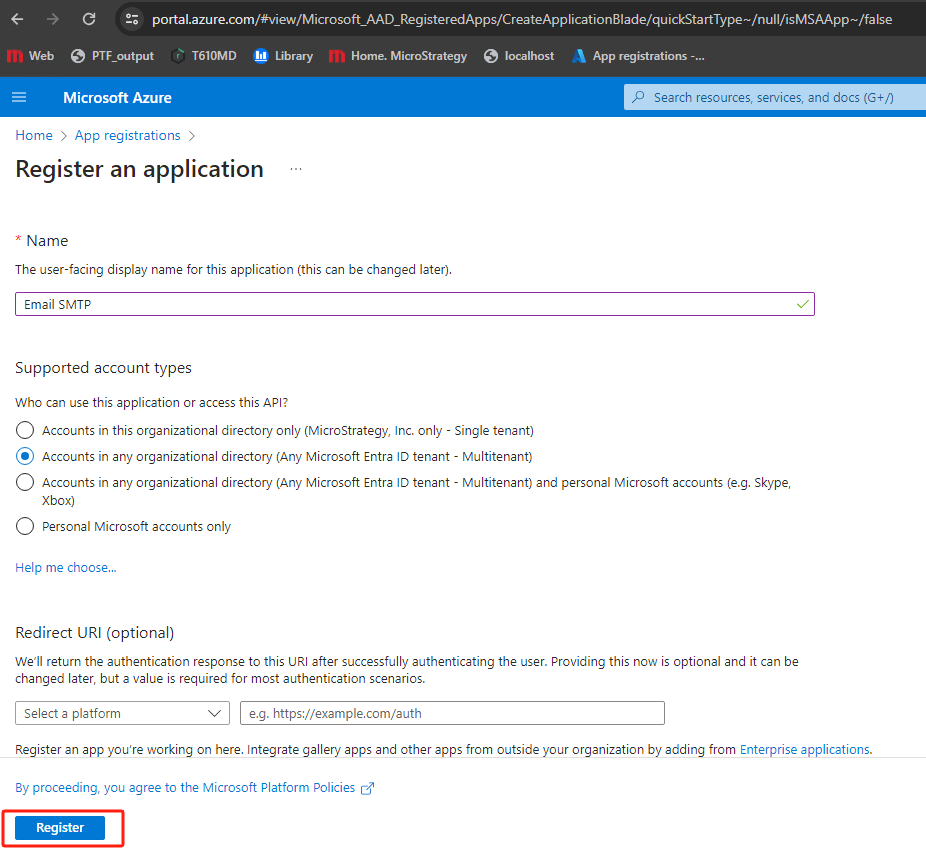This screenshot has height=854, width=926.
Task: Select Multitenant and personal Microsoft accounts option
Action: 26,482
